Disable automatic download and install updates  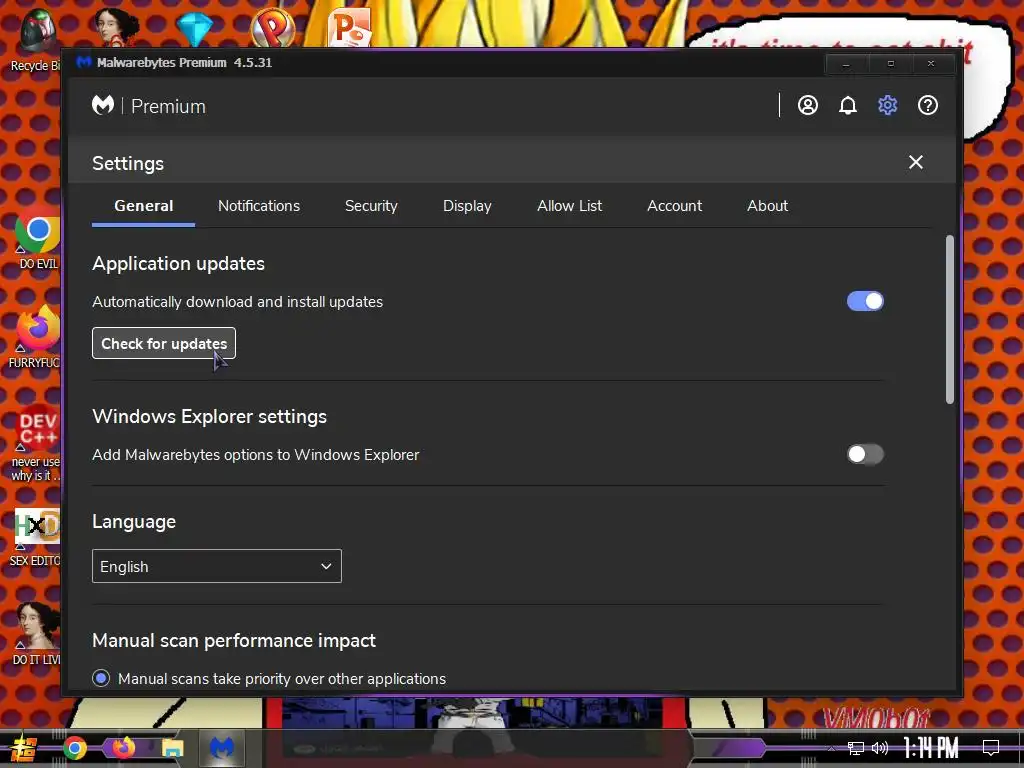point(865,301)
